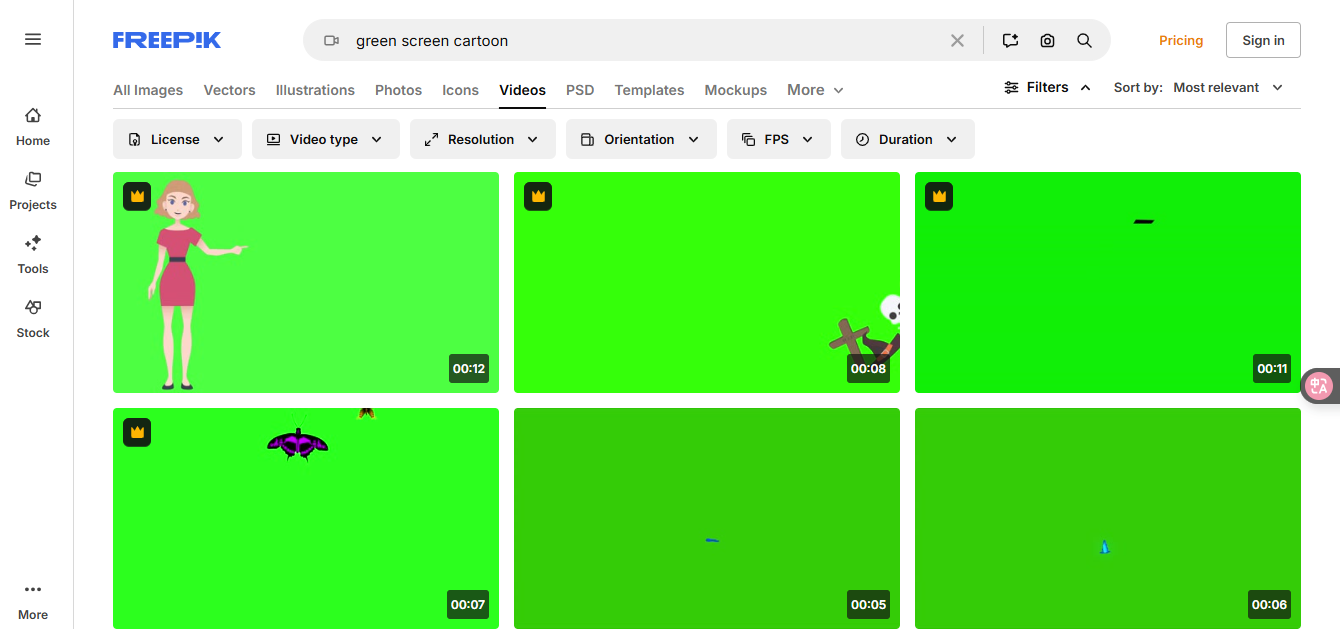Start a search by image via camera icon
Viewport: 1340px width, 629px height.
[1047, 40]
